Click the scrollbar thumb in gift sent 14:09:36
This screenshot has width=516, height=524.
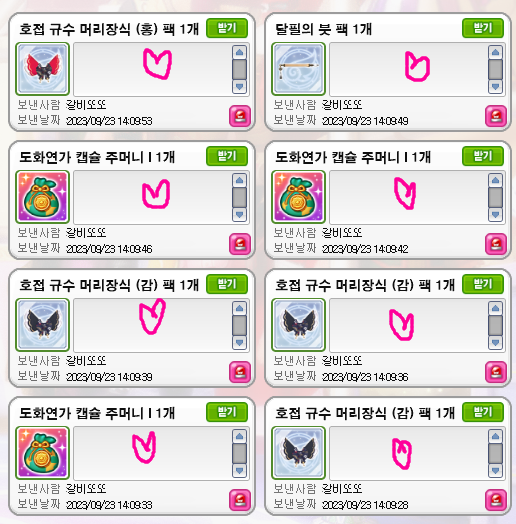[495, 325]
